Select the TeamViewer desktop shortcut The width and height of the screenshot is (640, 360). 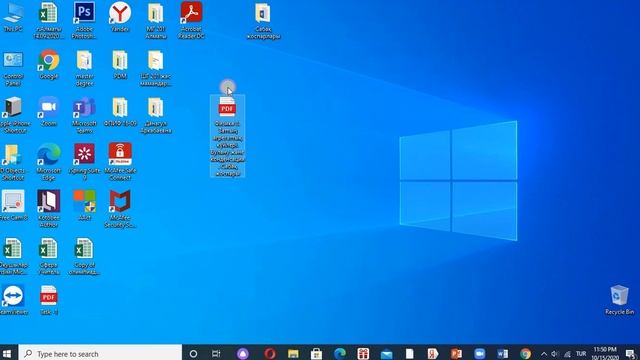[13, 300]
